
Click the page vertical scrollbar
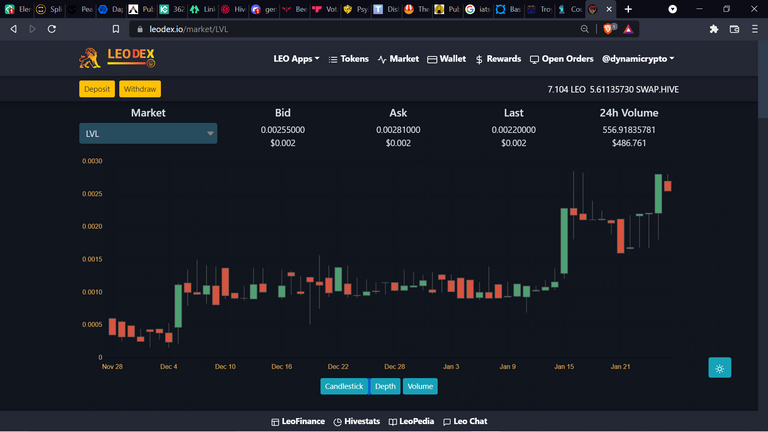pos(763,78)
